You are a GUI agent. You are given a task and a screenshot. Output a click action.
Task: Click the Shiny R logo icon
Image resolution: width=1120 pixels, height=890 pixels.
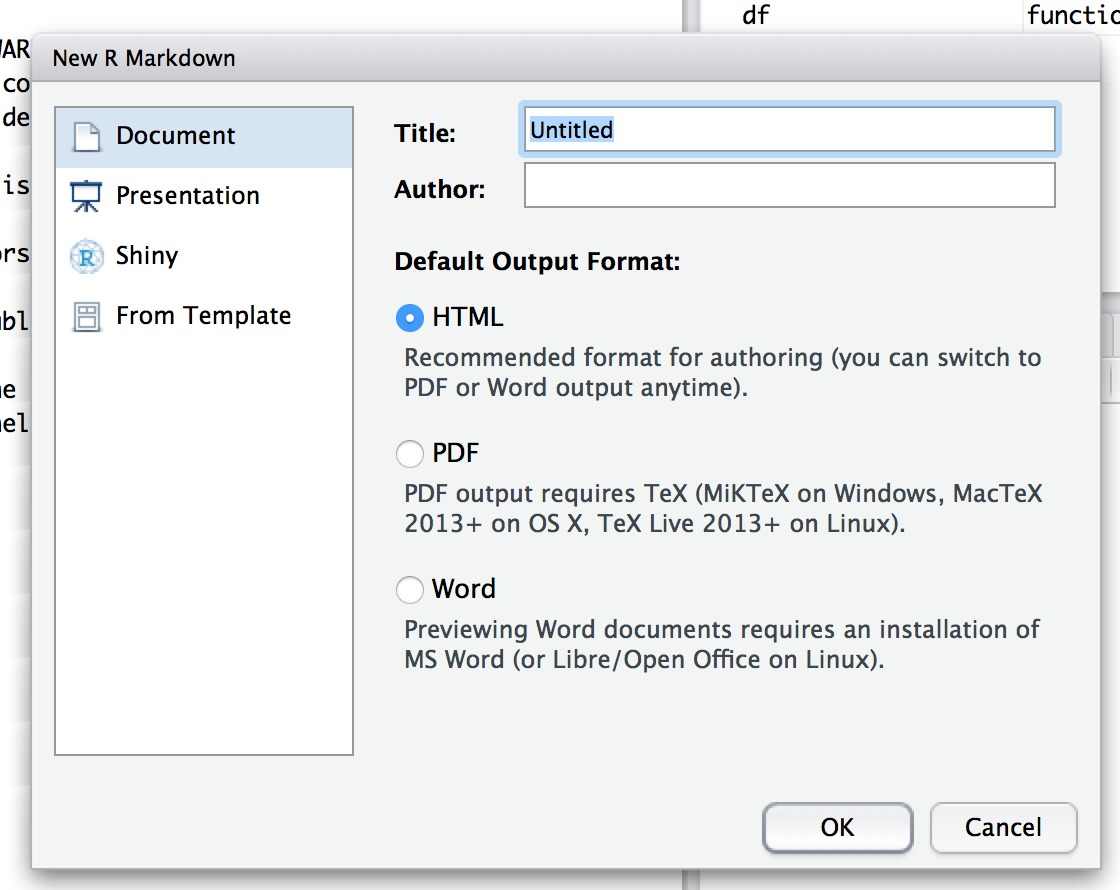pos(86,256)
